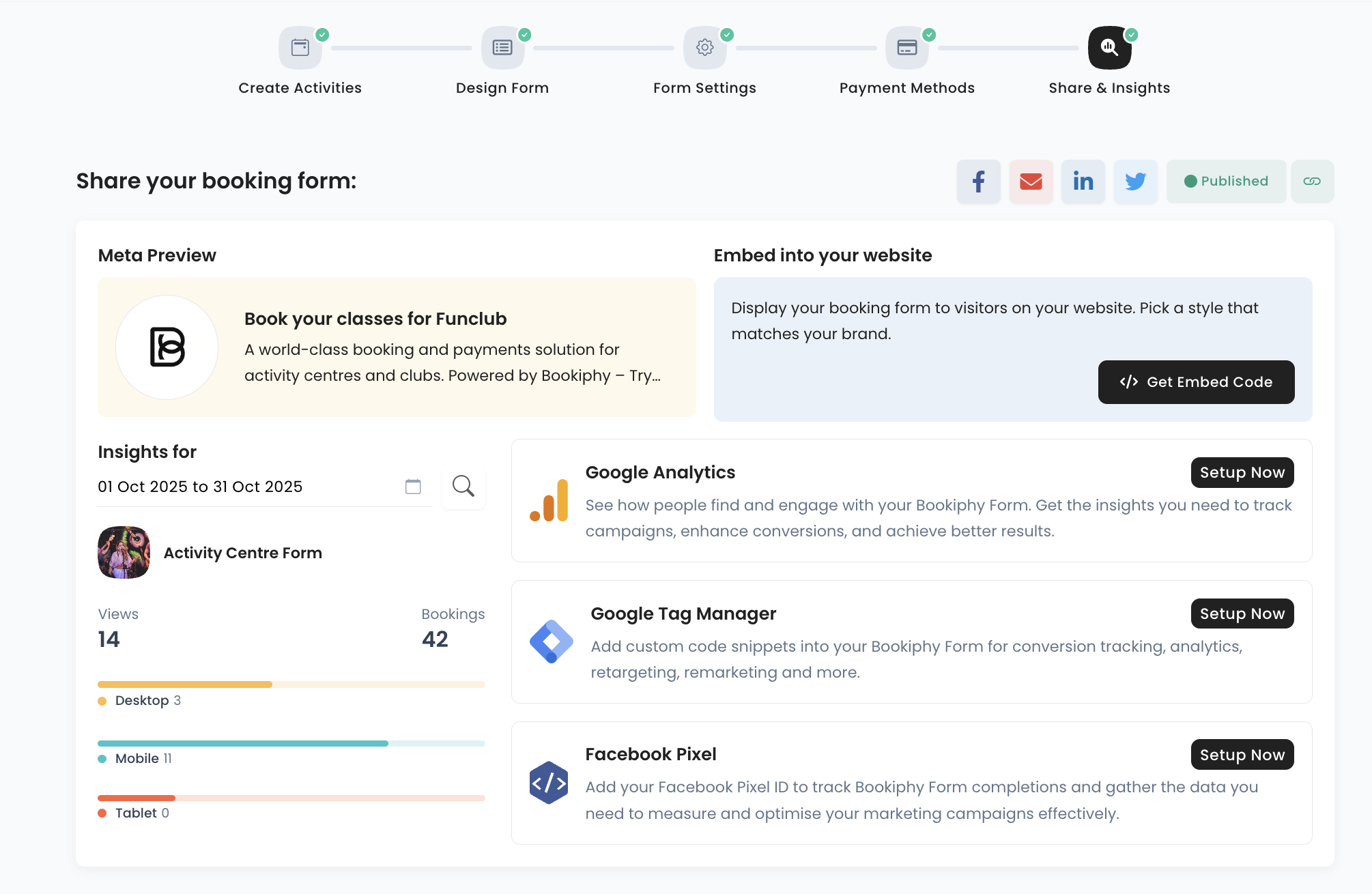
Task: Open the Design Form step
Action: click(x=502, y=48)
